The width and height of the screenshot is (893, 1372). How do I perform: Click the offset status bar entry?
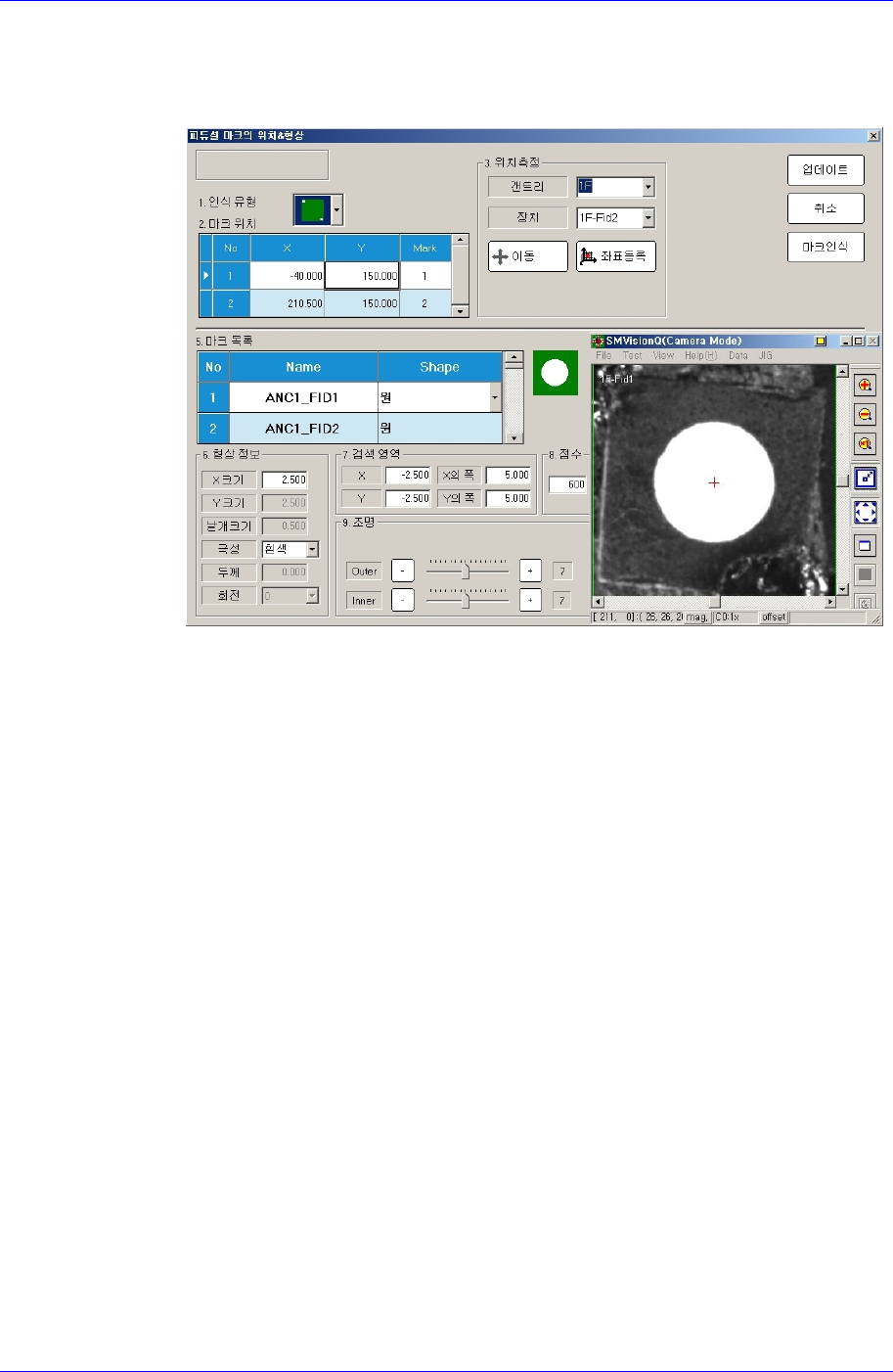pyautogui.click(x=774, y=617)
